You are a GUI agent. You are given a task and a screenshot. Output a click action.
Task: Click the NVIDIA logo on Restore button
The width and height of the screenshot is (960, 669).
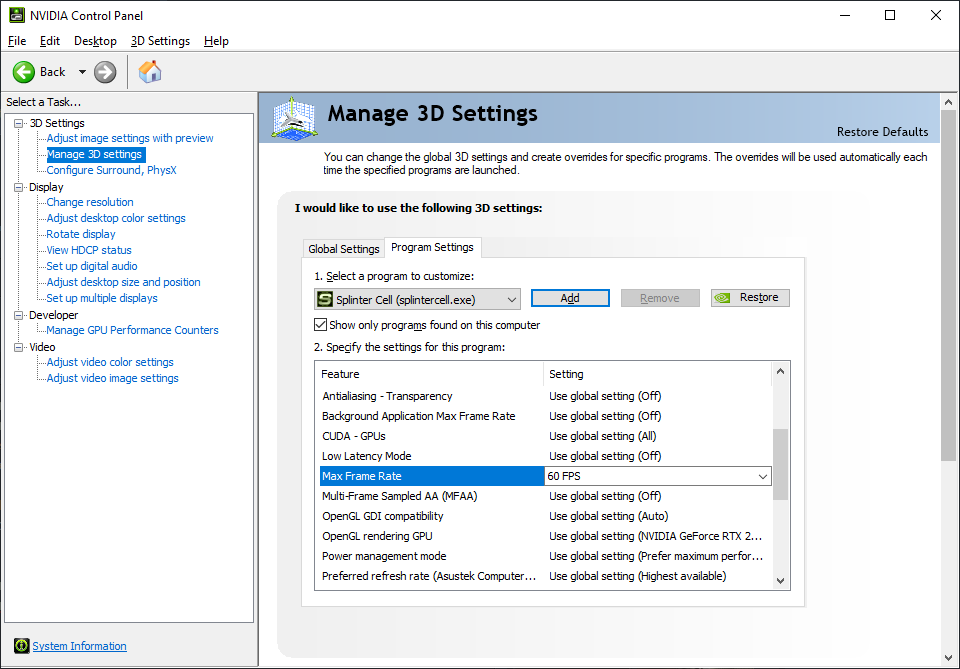[725, 298]
